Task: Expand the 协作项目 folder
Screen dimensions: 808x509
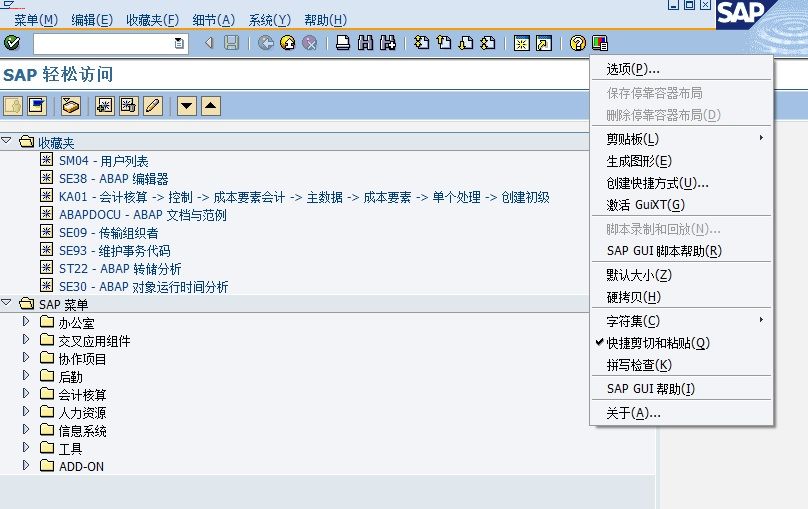Action: 26,357
